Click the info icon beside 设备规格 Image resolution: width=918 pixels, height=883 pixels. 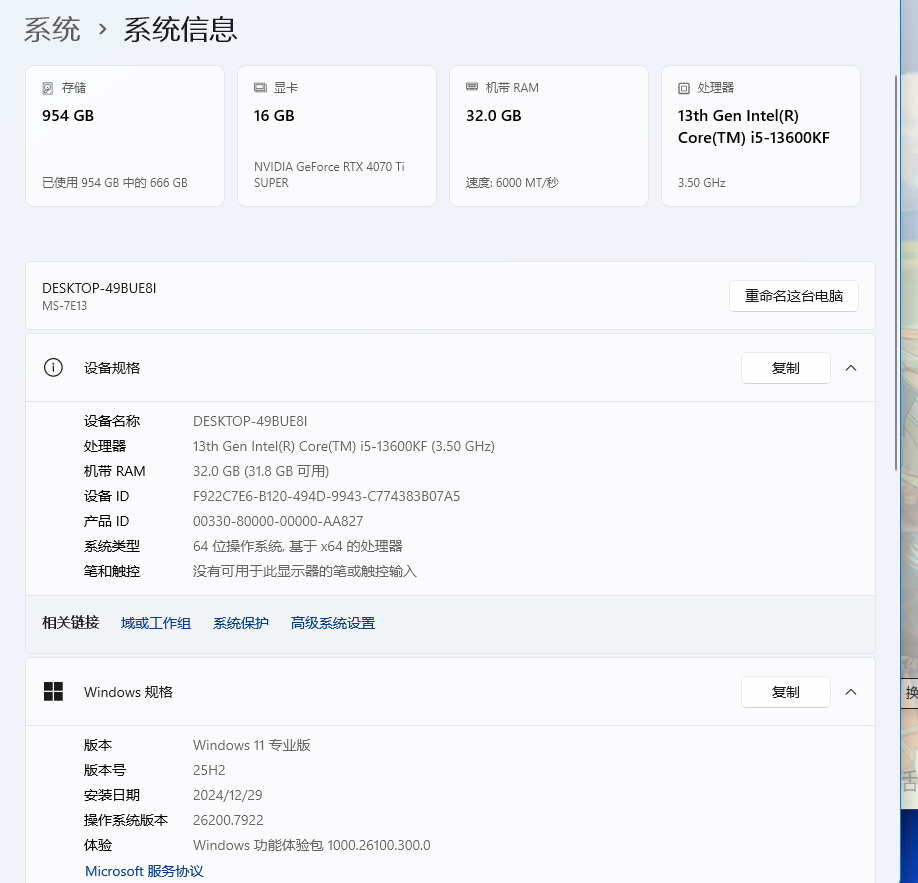click(53, 368)
